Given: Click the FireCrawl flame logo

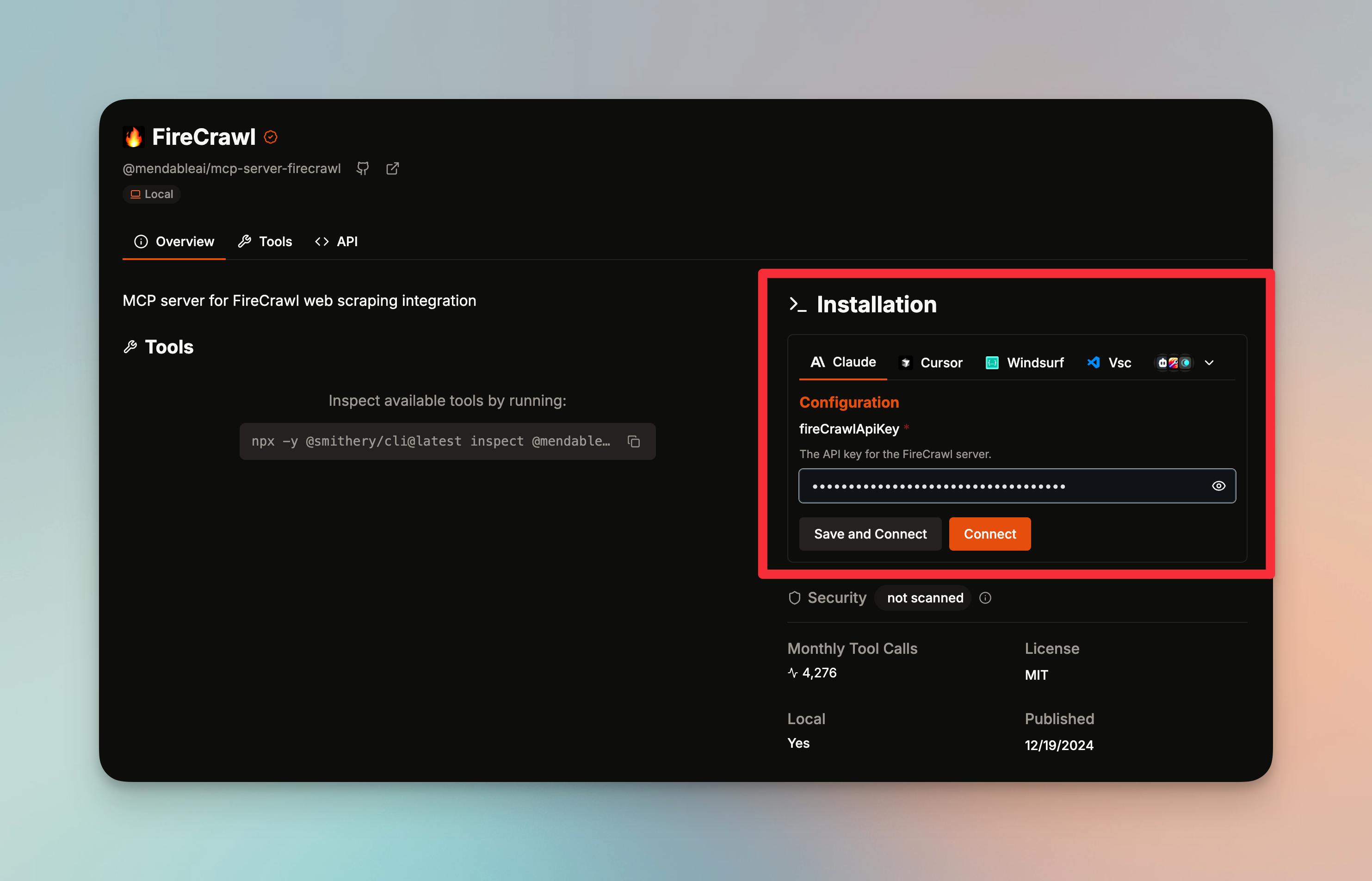Looking at the screenshot, I should [x=134, y=137].
